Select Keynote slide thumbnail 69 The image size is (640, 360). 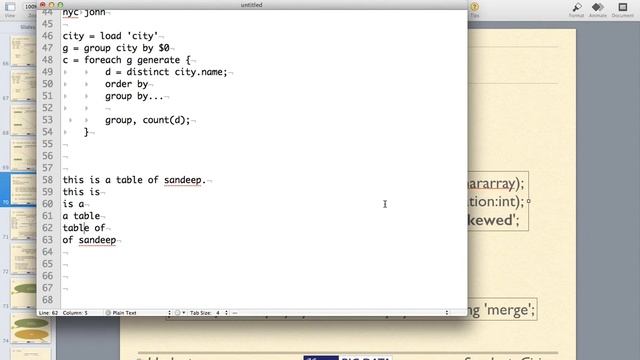[24, 156]
